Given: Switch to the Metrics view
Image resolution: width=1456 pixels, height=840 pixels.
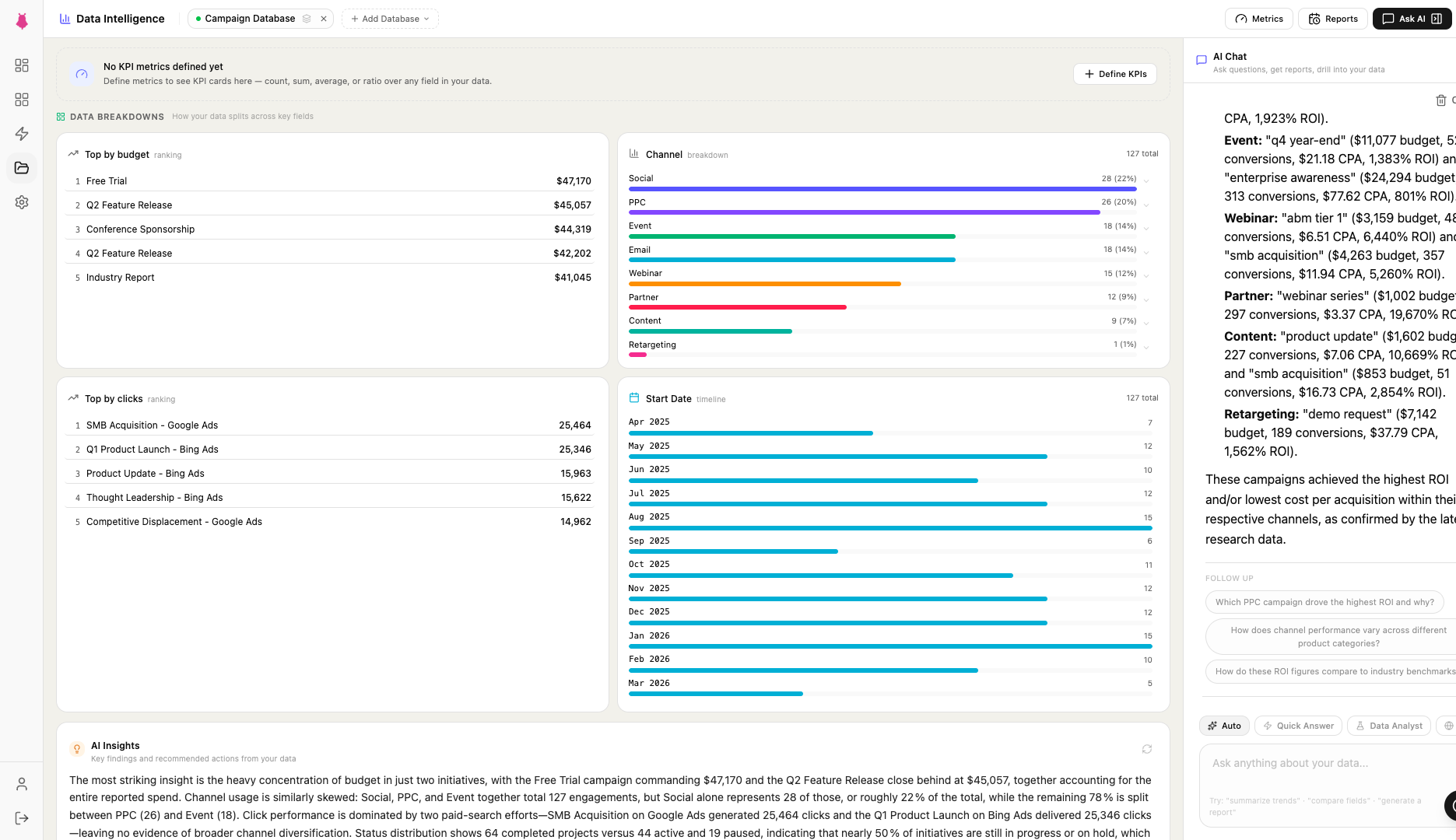Looking at the screenshot, I should click(1258, 18).
